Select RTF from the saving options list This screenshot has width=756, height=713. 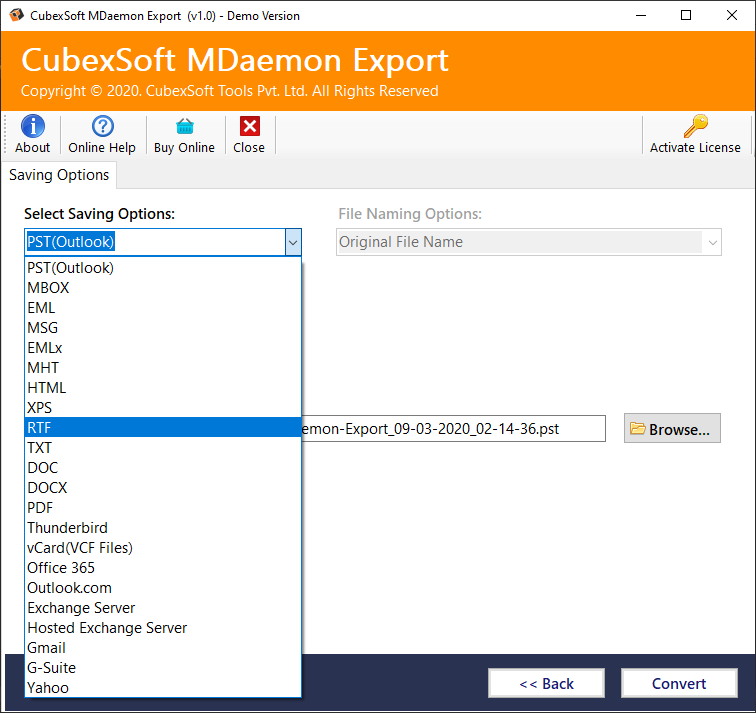(x=162, y=428)
